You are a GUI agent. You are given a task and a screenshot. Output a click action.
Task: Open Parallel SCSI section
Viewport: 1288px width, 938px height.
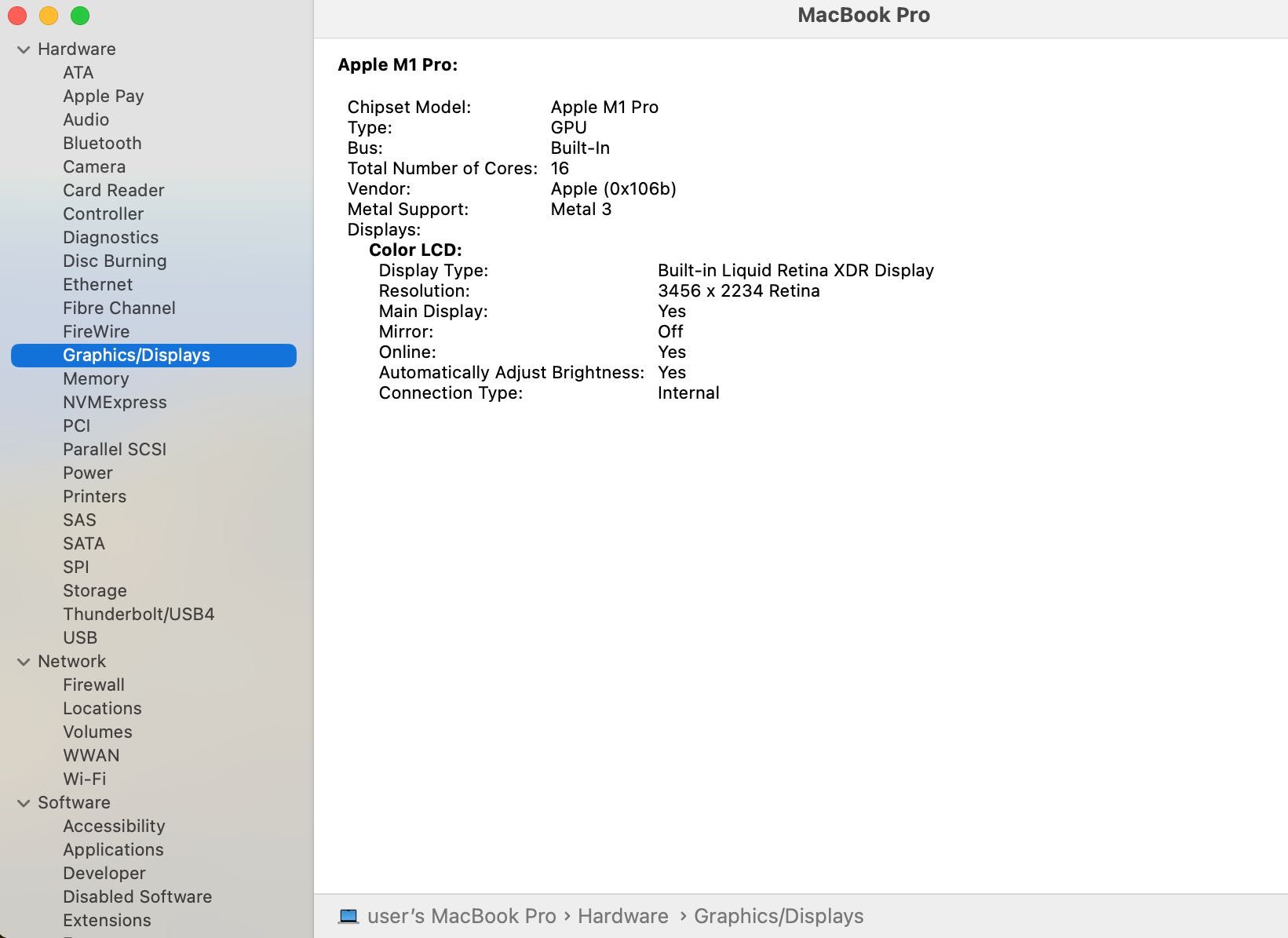[x=115, y=449]
